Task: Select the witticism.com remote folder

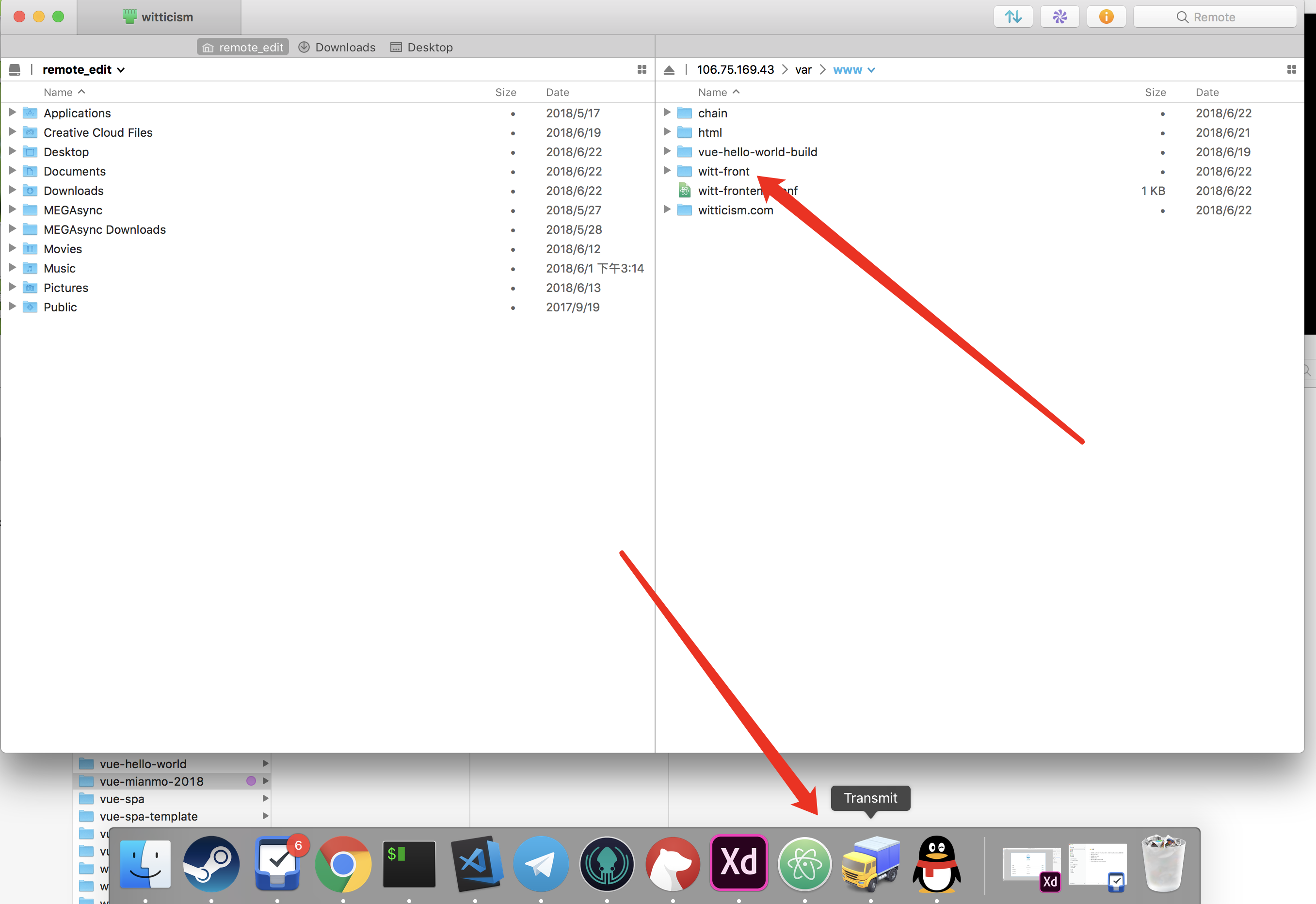Action: point(735,210)
